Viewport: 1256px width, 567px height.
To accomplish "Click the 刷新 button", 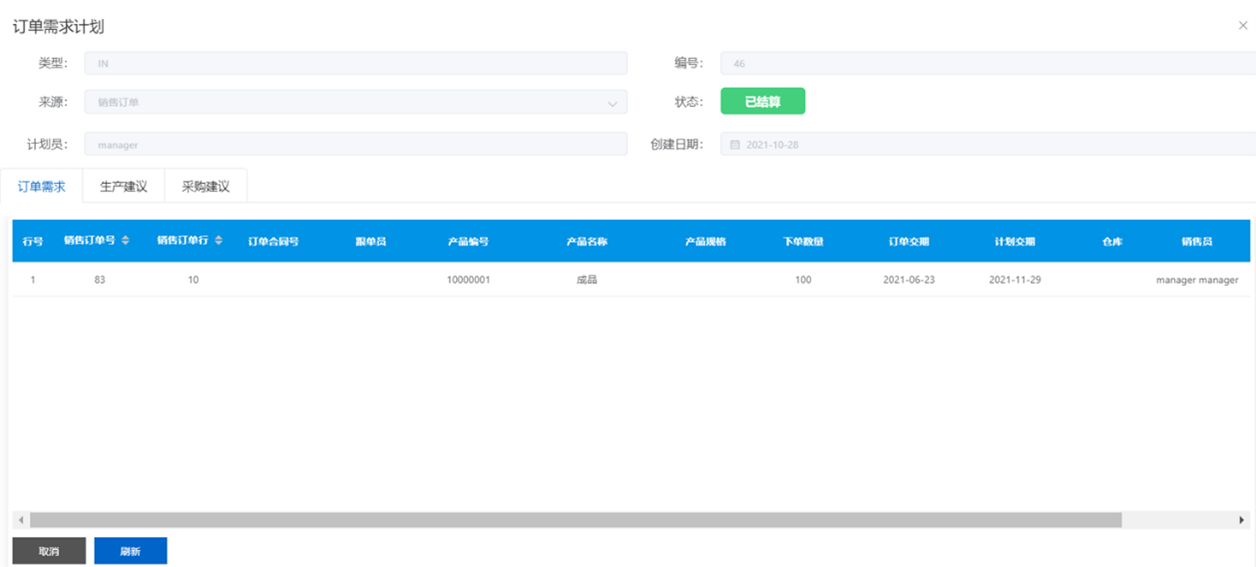I will tap(130, 551).
